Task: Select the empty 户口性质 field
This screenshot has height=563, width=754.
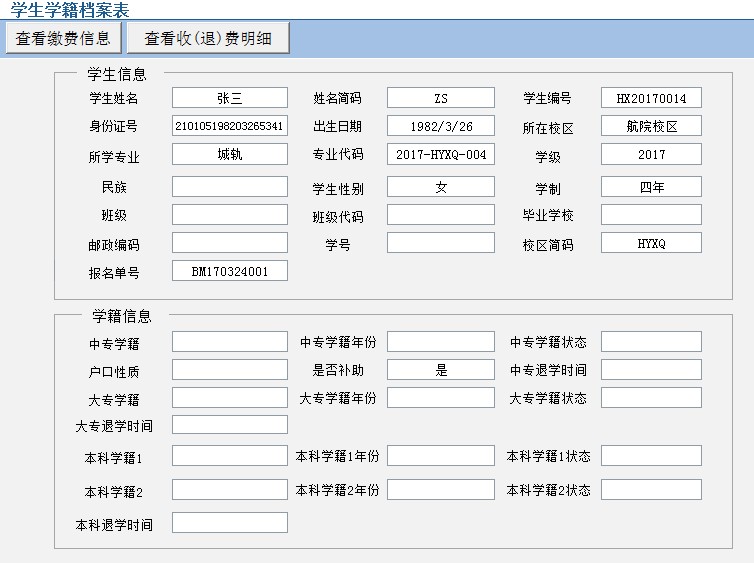Action: [x=230, y=370]
